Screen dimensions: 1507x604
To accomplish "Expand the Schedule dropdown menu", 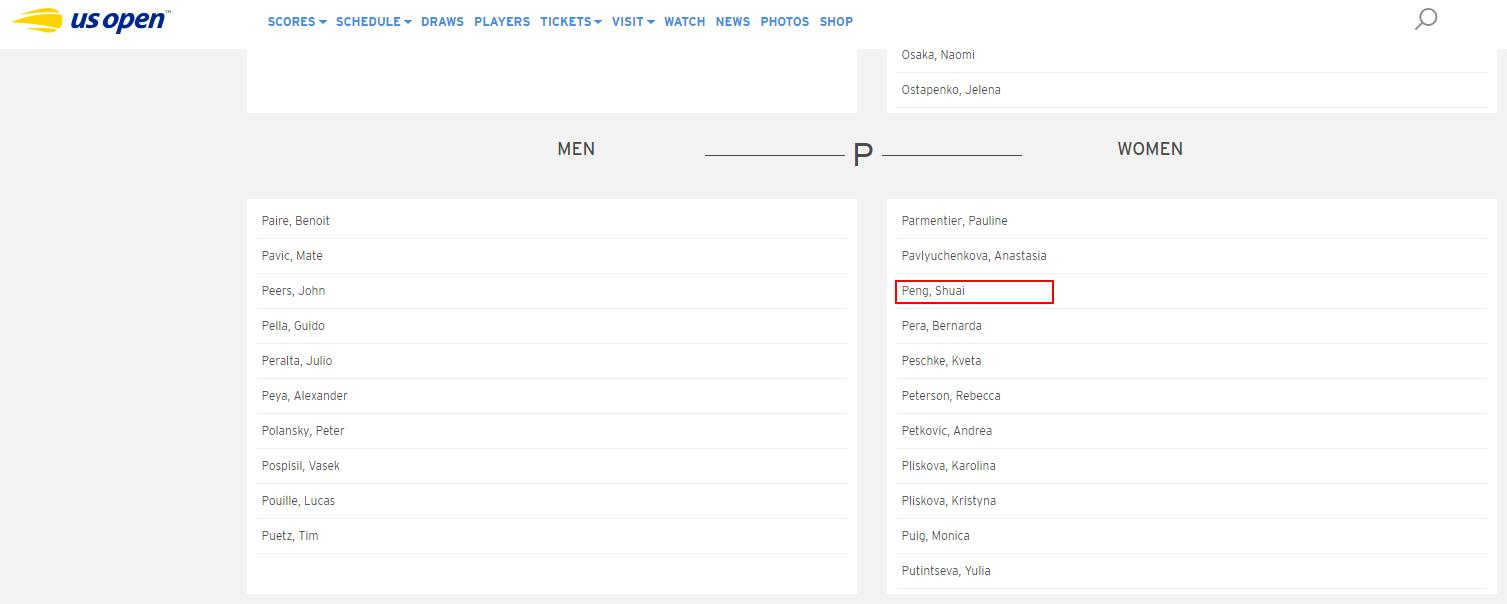I will [373, 21].
